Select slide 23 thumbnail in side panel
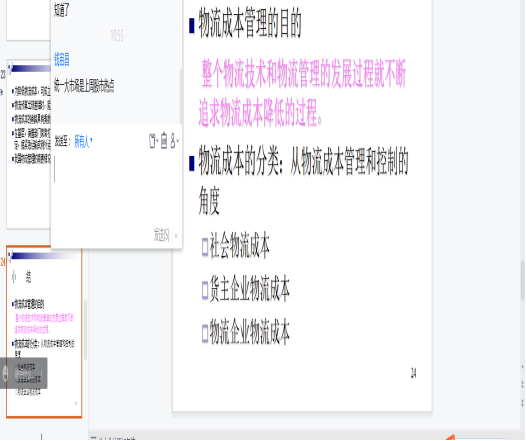526x441 pixels. (29, 145)
